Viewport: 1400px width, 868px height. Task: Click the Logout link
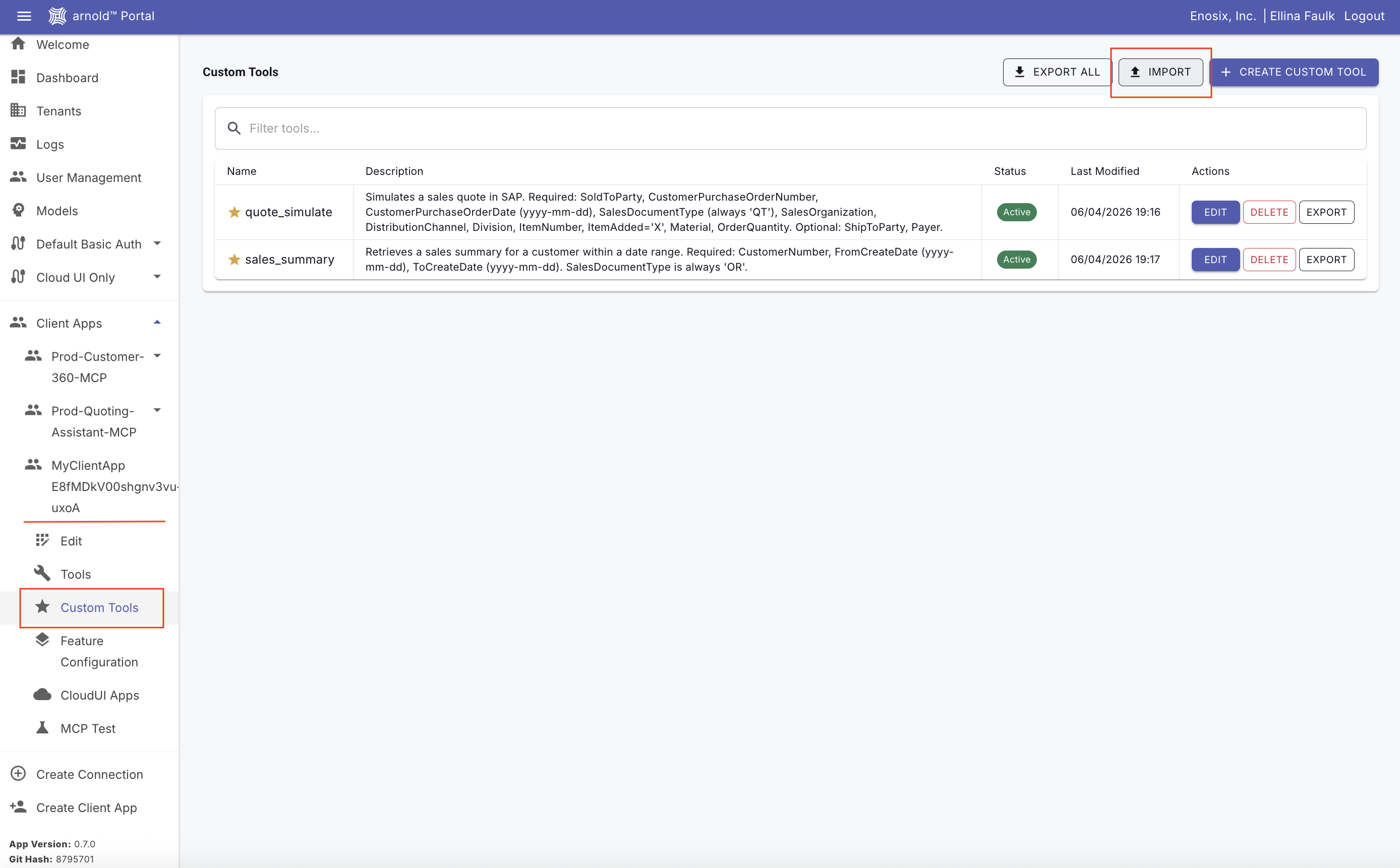point(1364,16)
